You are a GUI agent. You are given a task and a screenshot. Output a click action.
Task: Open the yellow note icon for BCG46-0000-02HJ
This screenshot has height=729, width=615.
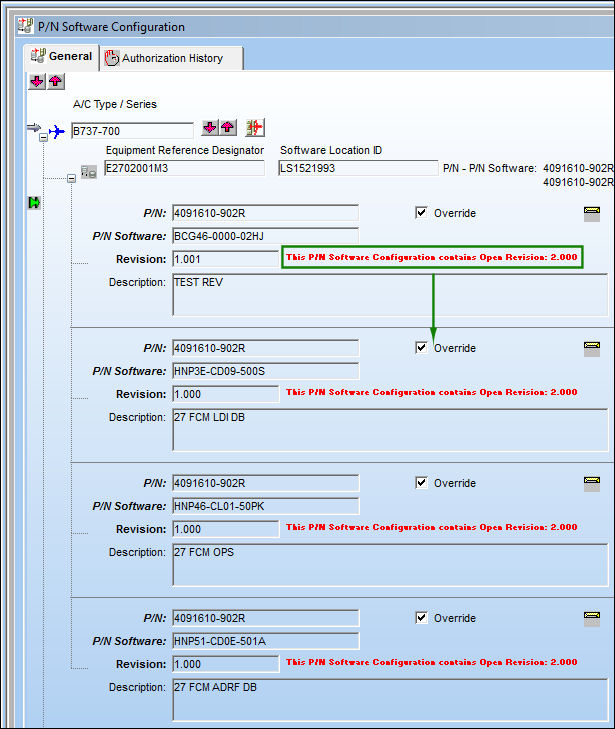[592, 214]
